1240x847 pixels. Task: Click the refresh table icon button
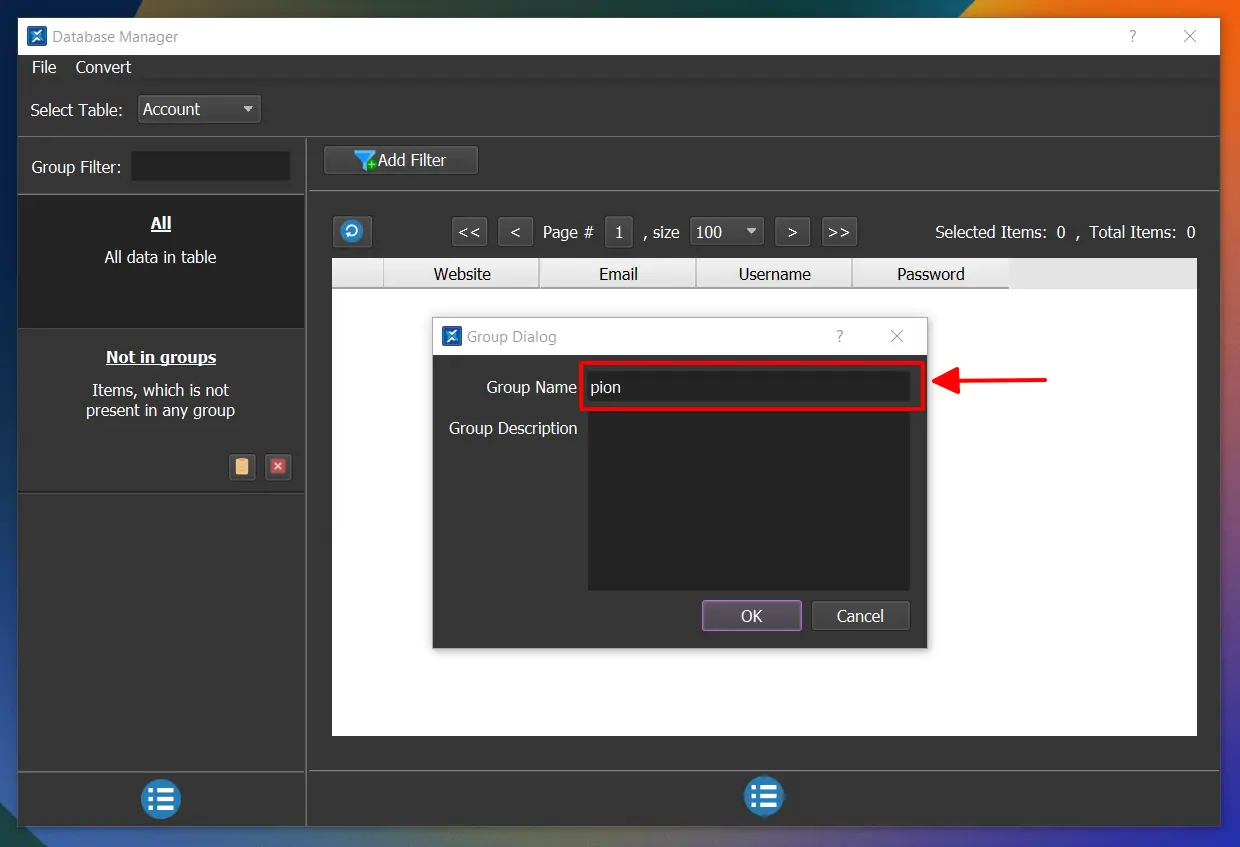point(352,232)
